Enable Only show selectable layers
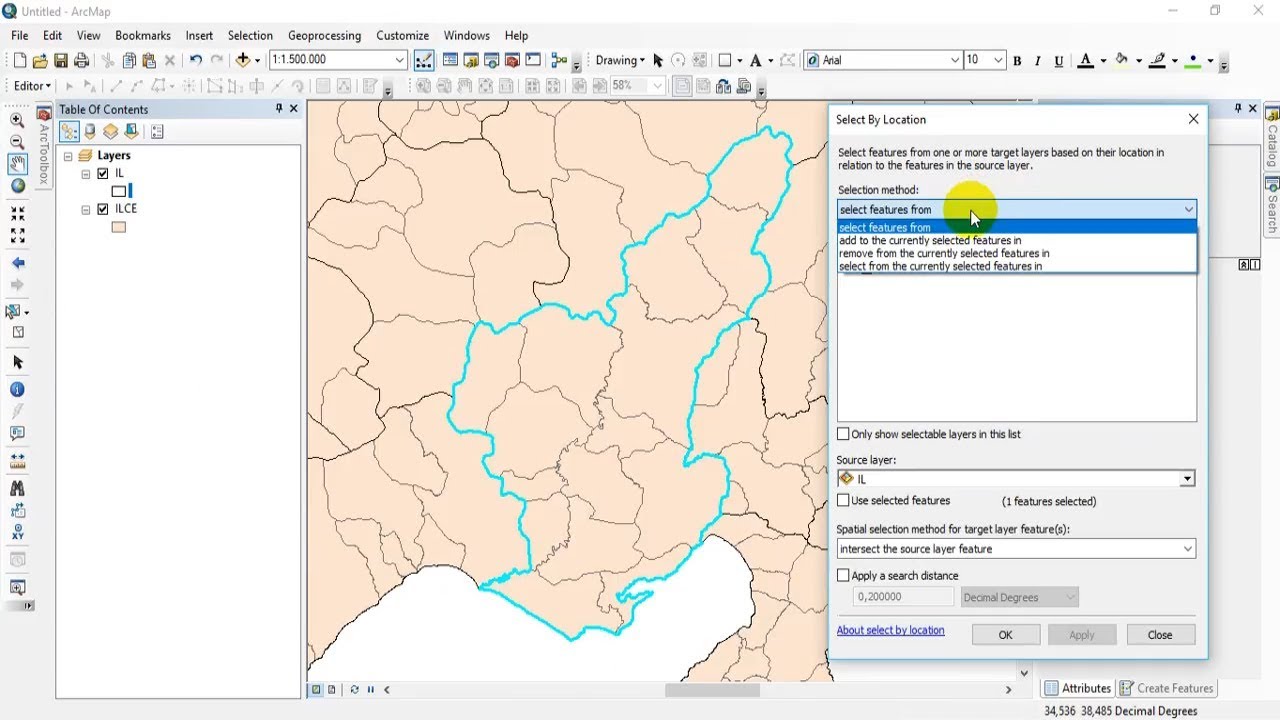1280x720 pixels. [843, 434]
